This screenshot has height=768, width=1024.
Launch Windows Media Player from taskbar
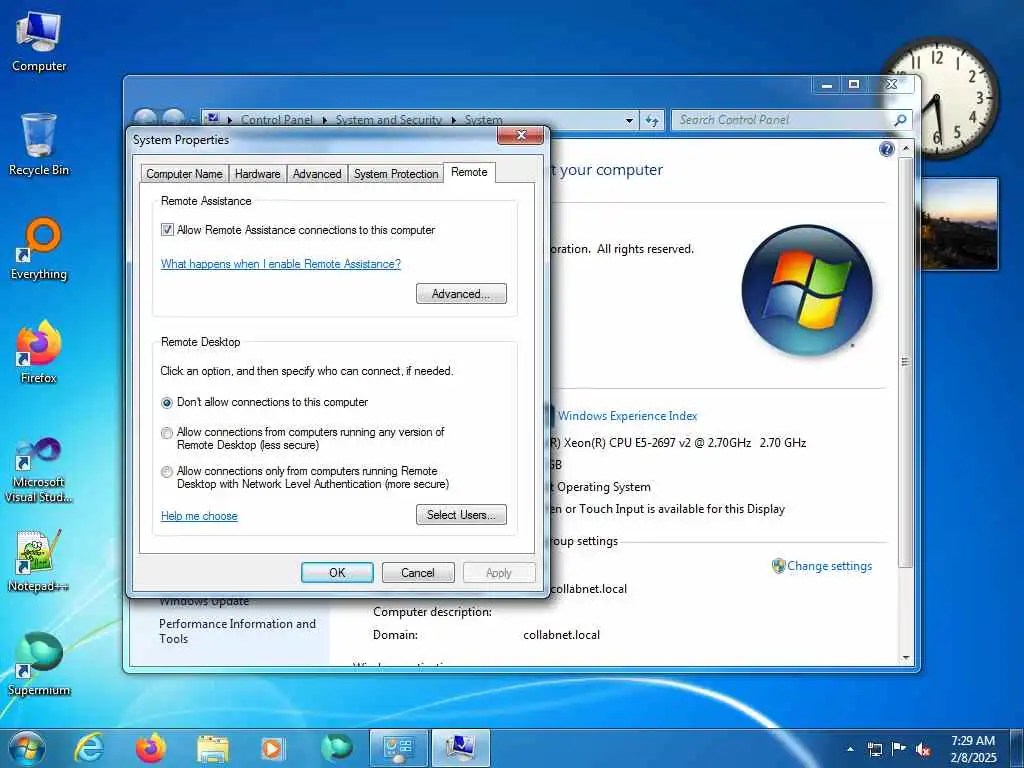click(x=272, y=749)
